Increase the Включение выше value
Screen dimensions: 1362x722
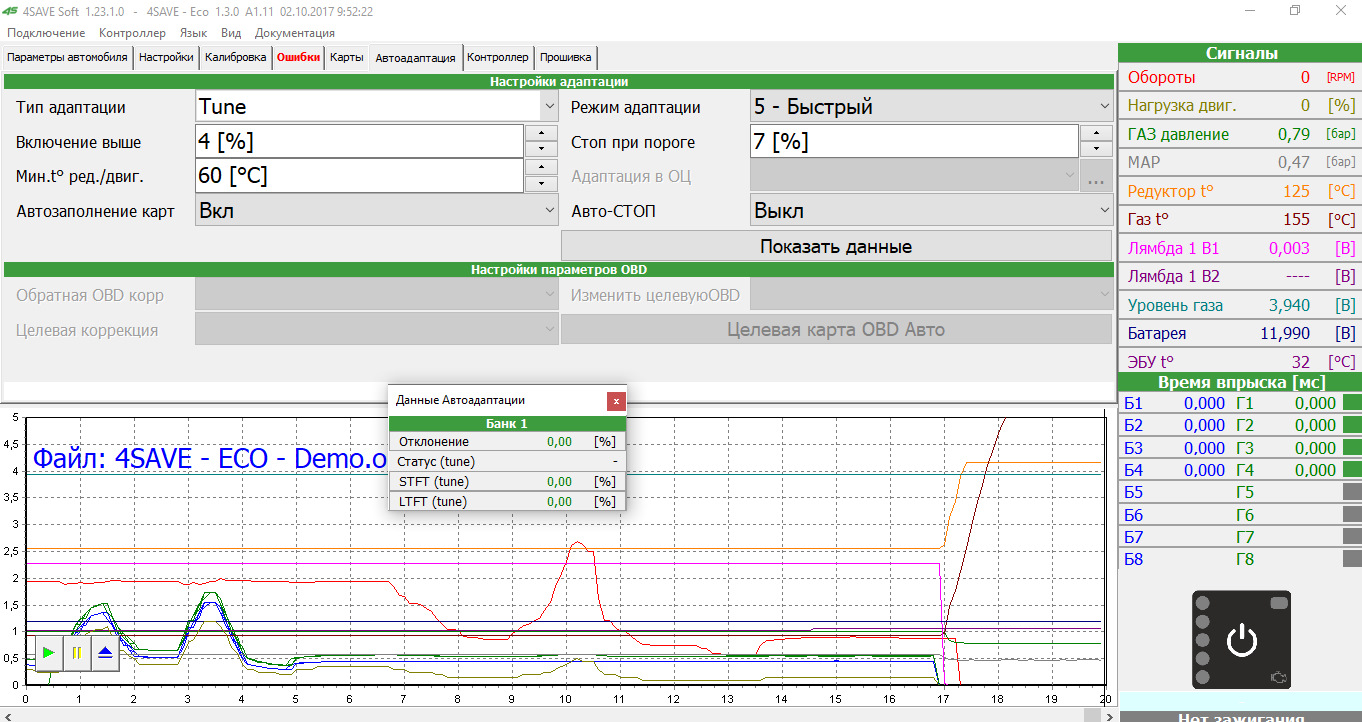click(x=541, y=133)
